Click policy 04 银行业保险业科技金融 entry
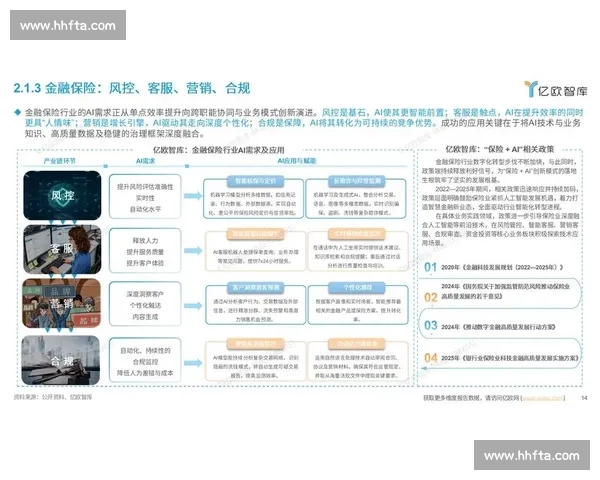 coord(510,358)
